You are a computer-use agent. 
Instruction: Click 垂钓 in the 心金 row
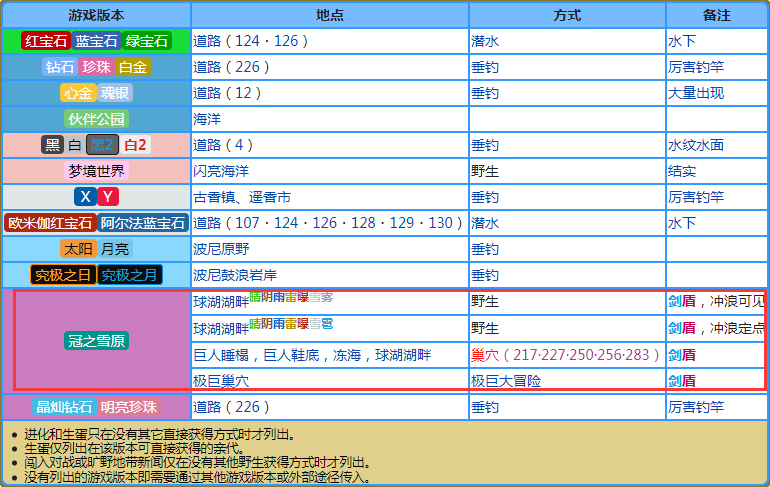pos(485,93)
